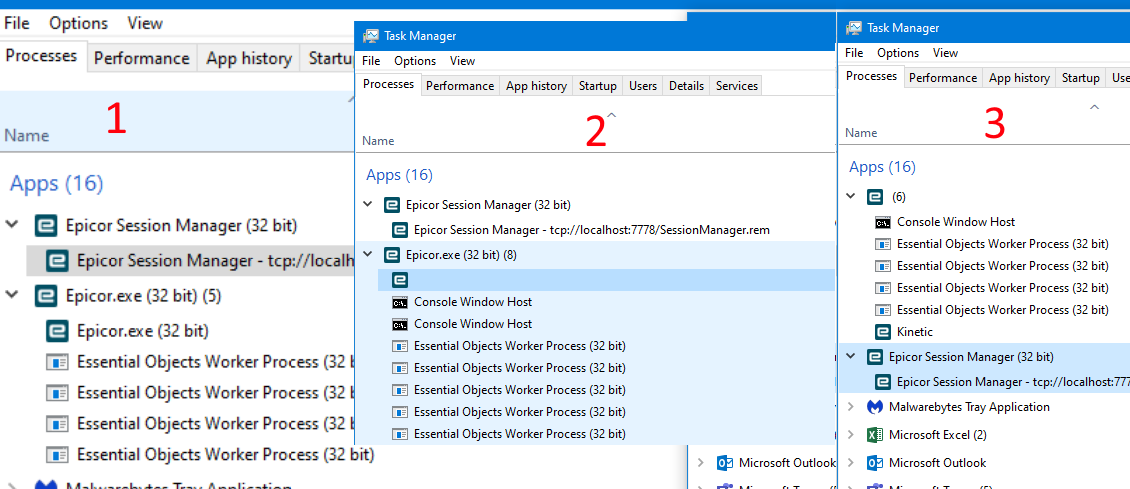This screenshot has width=1130, height=489.
Task: Collapse Epicor Session Manager group in right window
Action: [x=851, y=356]
